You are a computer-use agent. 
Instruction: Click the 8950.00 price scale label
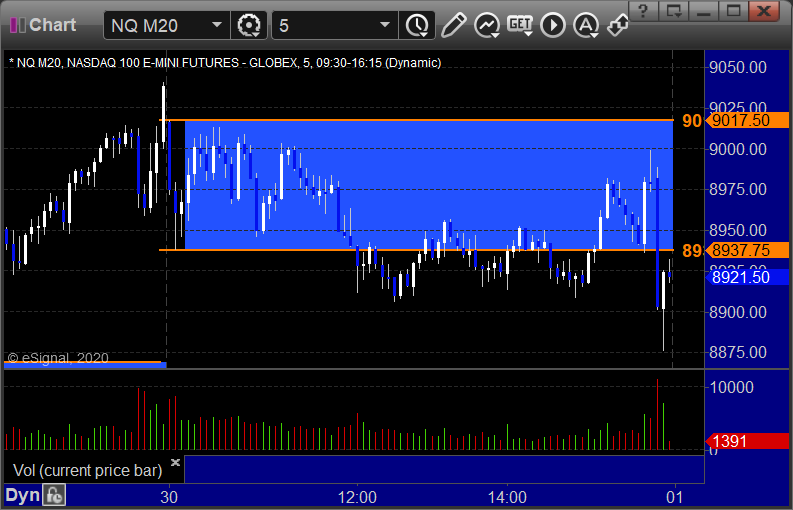coord(738,230)
